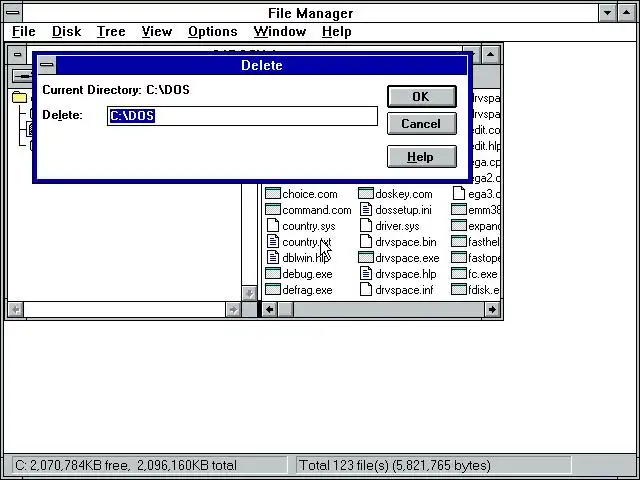Click the drvspace.hlp file name
The height and width of the screenshot is (480, 640).
[406, 274]
